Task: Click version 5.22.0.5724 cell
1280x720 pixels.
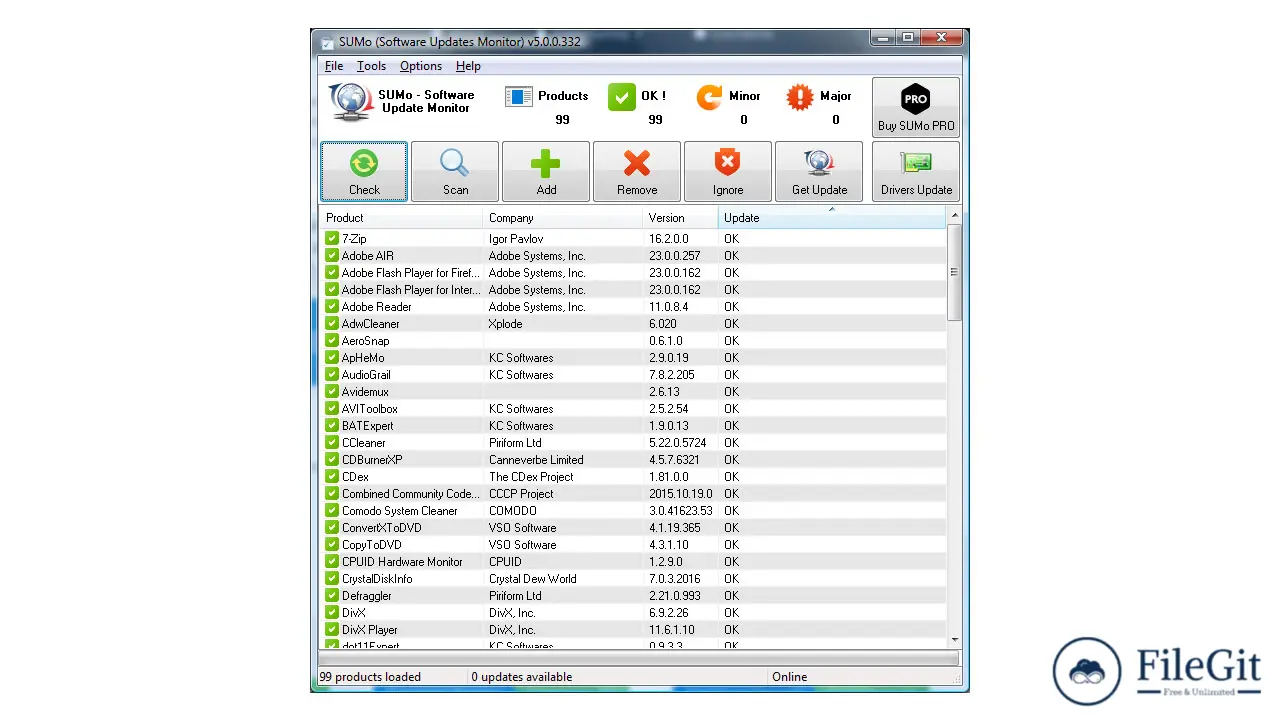Action: pos(677,443)
